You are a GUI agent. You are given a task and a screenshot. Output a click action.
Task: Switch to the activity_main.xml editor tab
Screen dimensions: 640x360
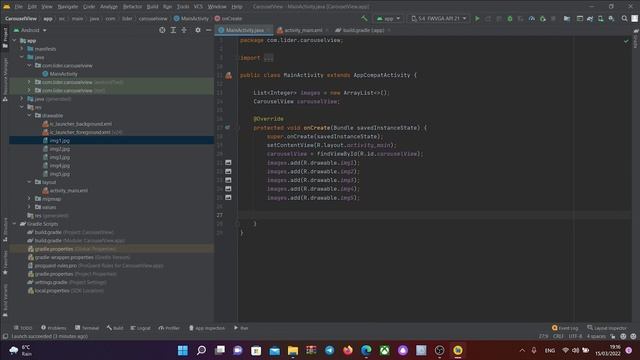pos(303,30)
